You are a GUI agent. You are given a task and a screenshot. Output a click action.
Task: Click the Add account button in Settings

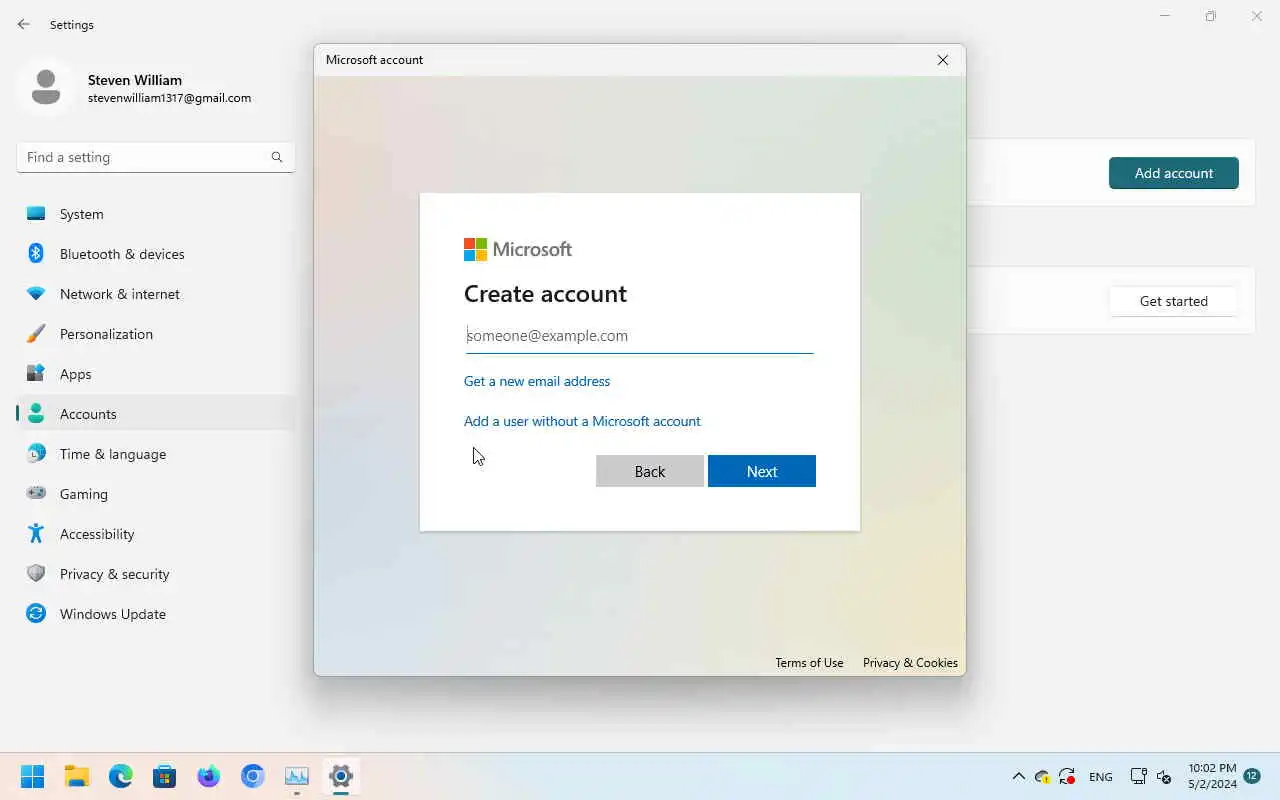1174,173
